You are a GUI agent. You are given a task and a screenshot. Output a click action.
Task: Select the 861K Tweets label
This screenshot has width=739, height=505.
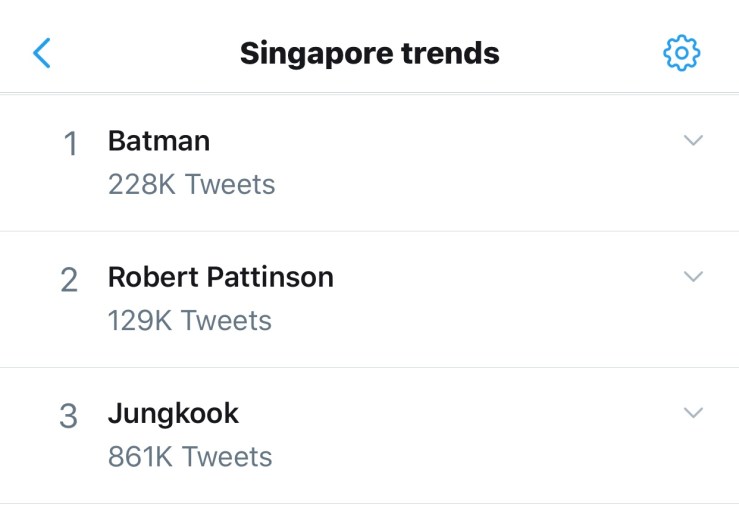(190, 457)
